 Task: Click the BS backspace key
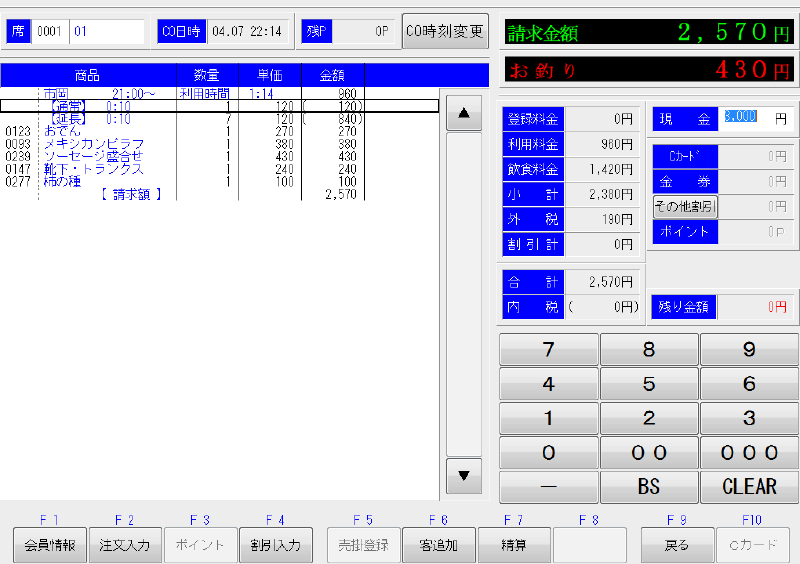coord(649,487)
